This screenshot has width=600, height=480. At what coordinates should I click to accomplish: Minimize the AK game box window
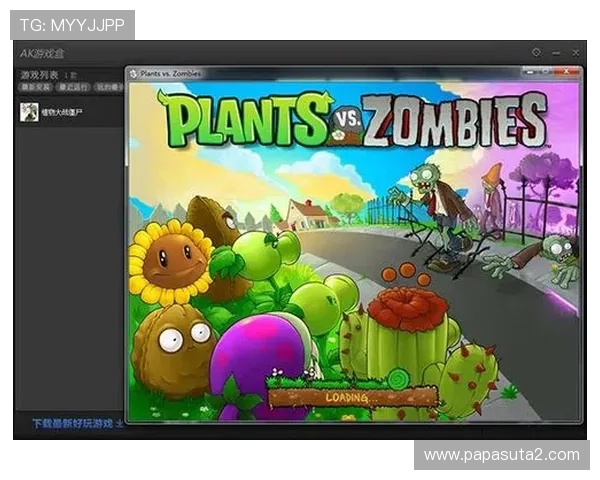pyautogui.click(x=556, y=52)
